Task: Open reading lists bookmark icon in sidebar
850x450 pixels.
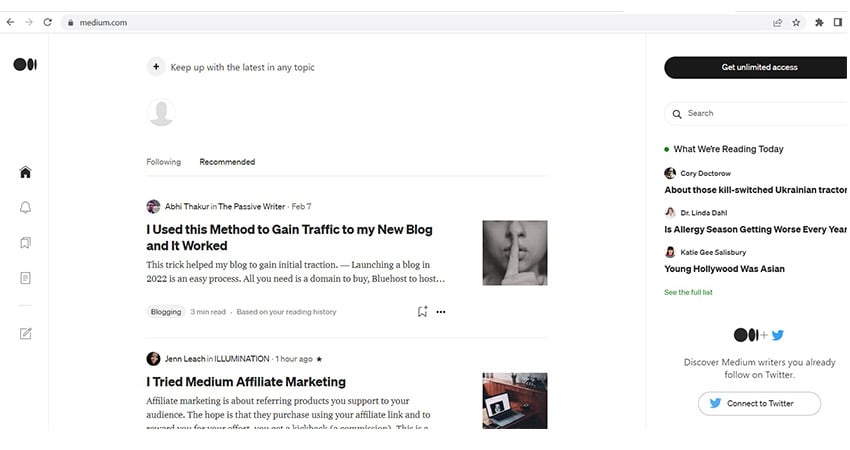Action: coord(25,243)
